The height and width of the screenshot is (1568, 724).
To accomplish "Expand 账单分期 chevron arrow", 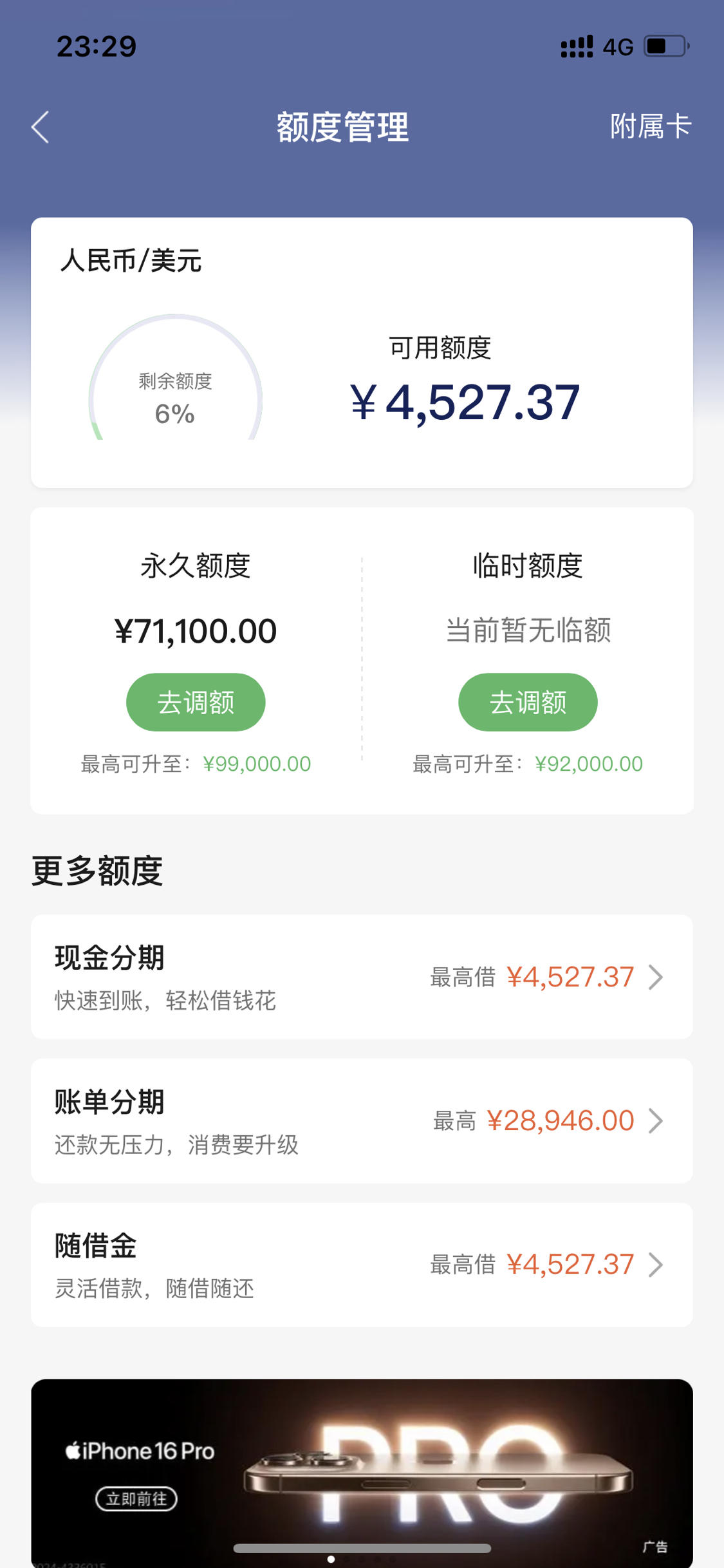I will (x=656, y=1121).
